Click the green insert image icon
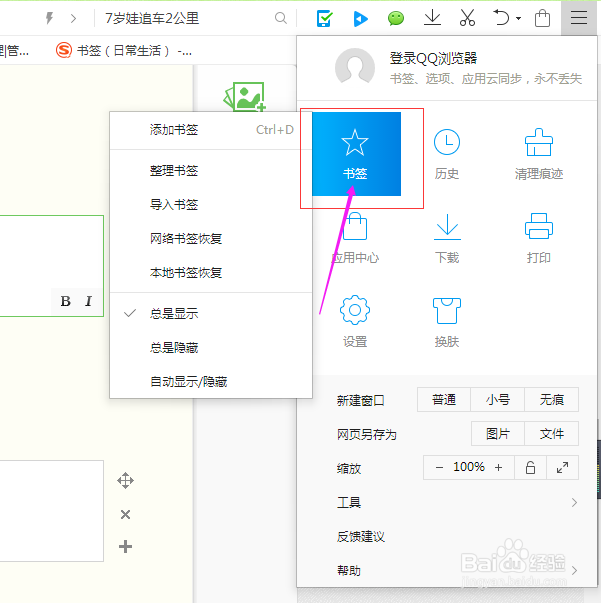The width and height of the screenshot is (601, 603). (245, 97)
